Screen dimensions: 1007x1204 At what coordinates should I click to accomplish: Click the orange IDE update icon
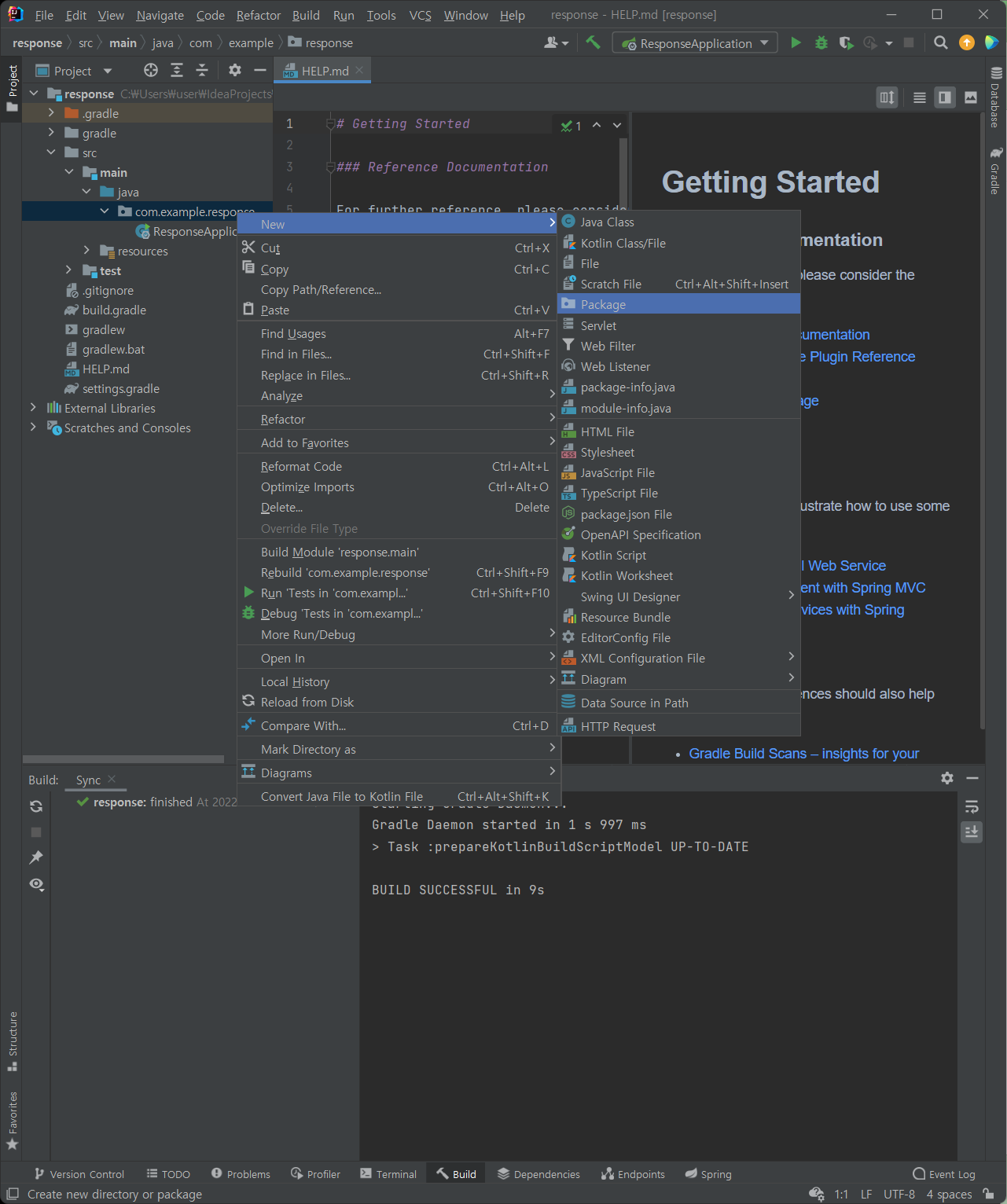967,42
